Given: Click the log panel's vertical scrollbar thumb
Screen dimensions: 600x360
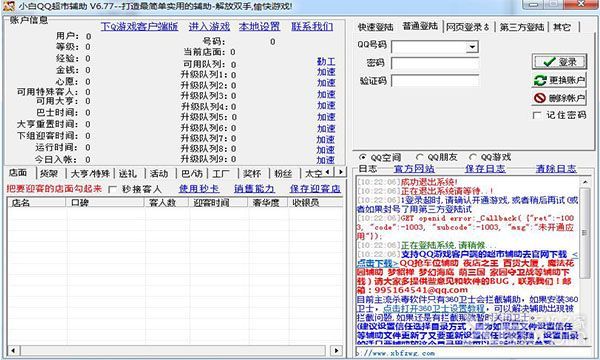Looking at the screenshot, I should (585, 233).
